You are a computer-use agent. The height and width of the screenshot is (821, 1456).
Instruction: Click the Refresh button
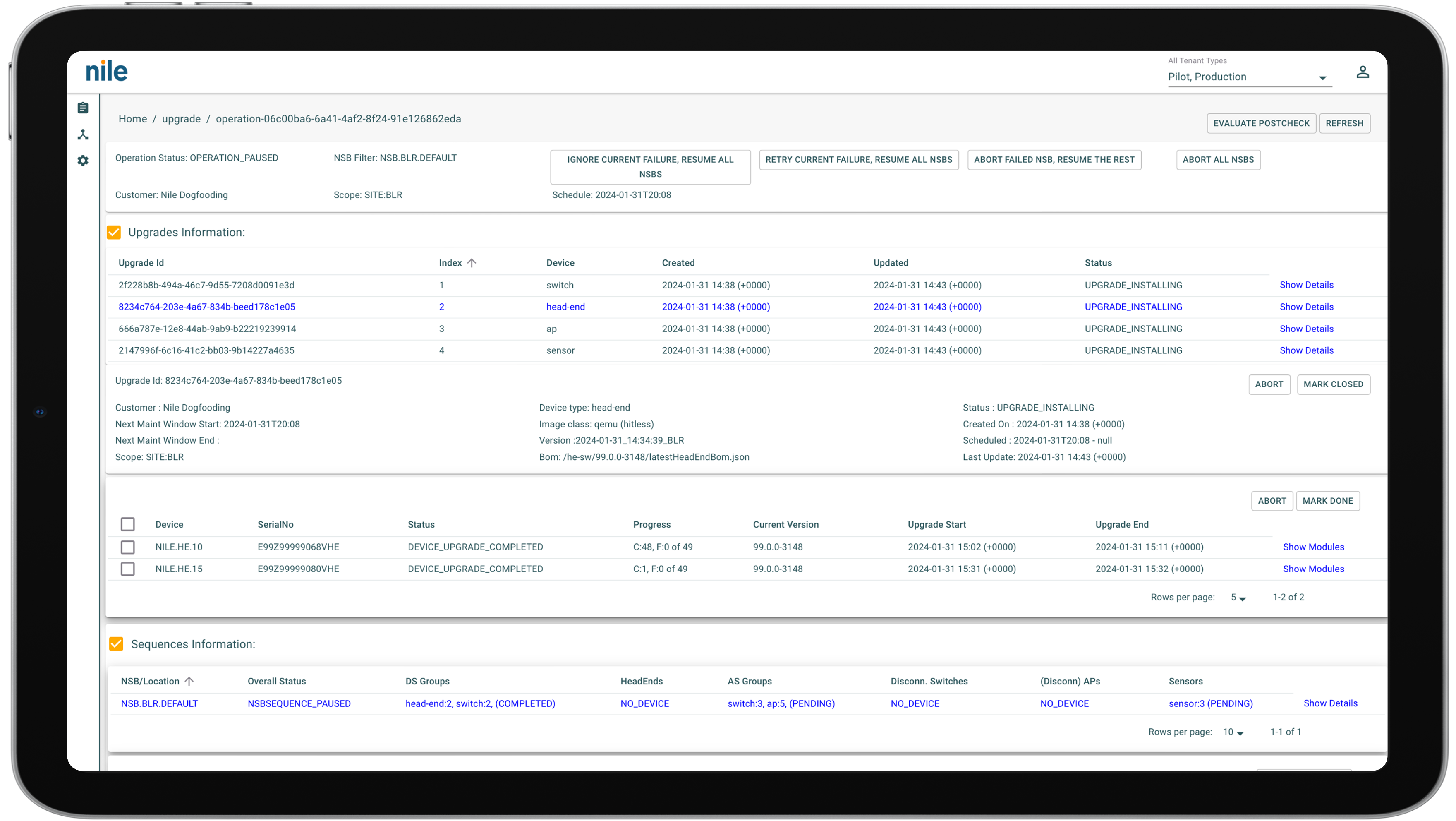click(1344, 123)
